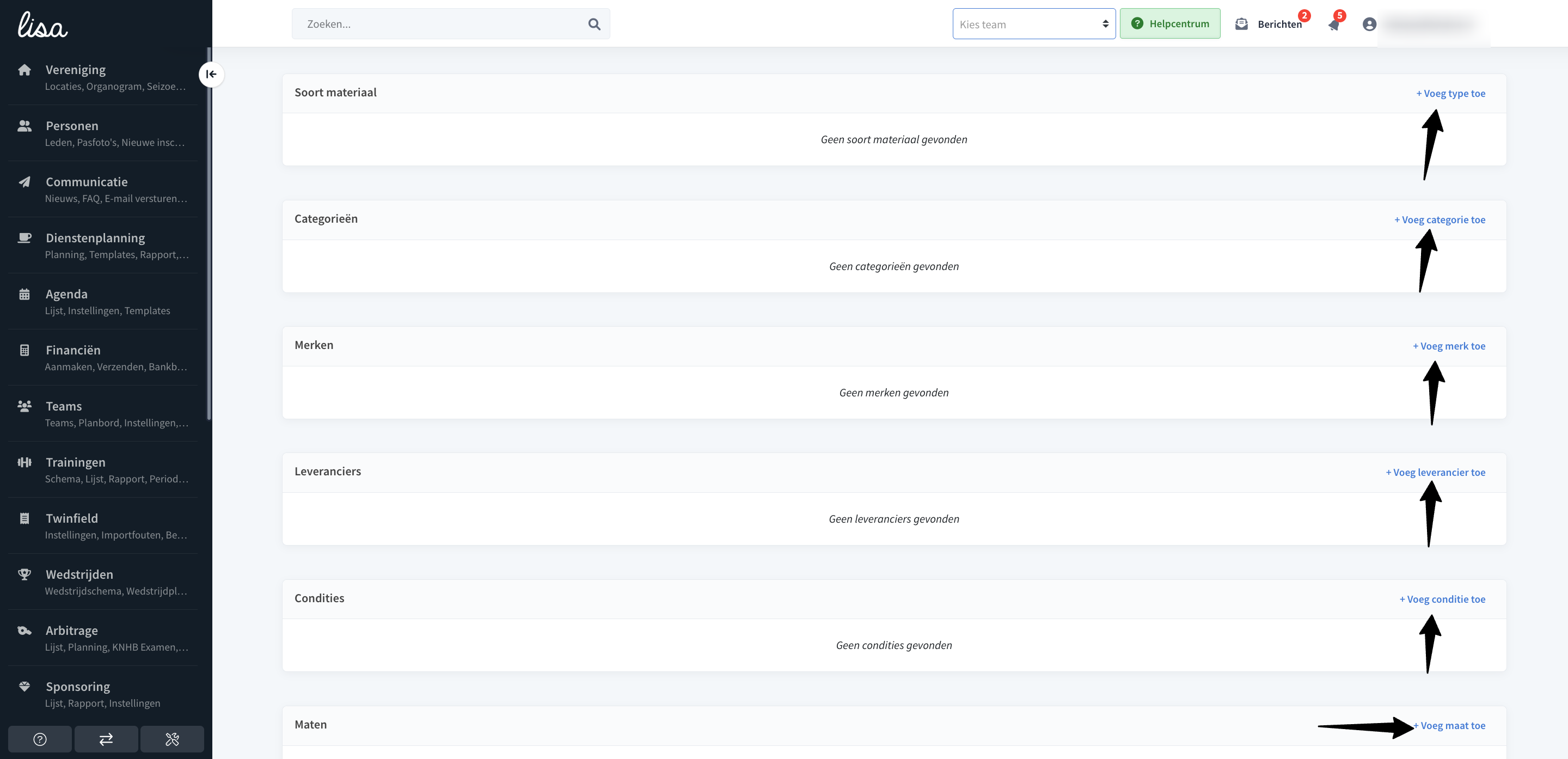Open the Trainingen menu
Screen dimensions: 1568x759
pyautogui.click(x=103, y=469)
